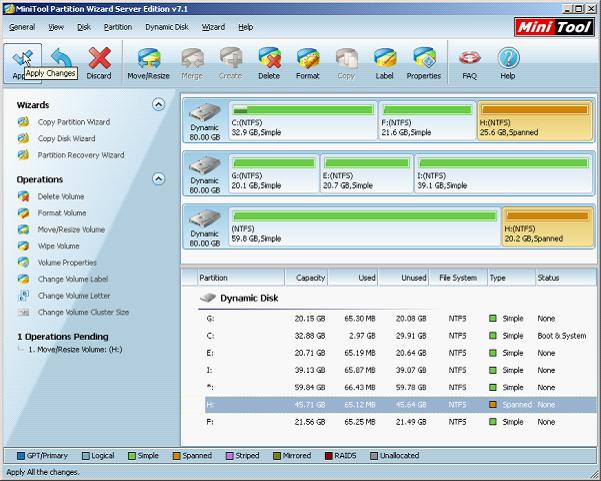Screen dimensions: 601x481
Task: Click the Partition Recovery Wizard icon
Action: tap(23, 155)
